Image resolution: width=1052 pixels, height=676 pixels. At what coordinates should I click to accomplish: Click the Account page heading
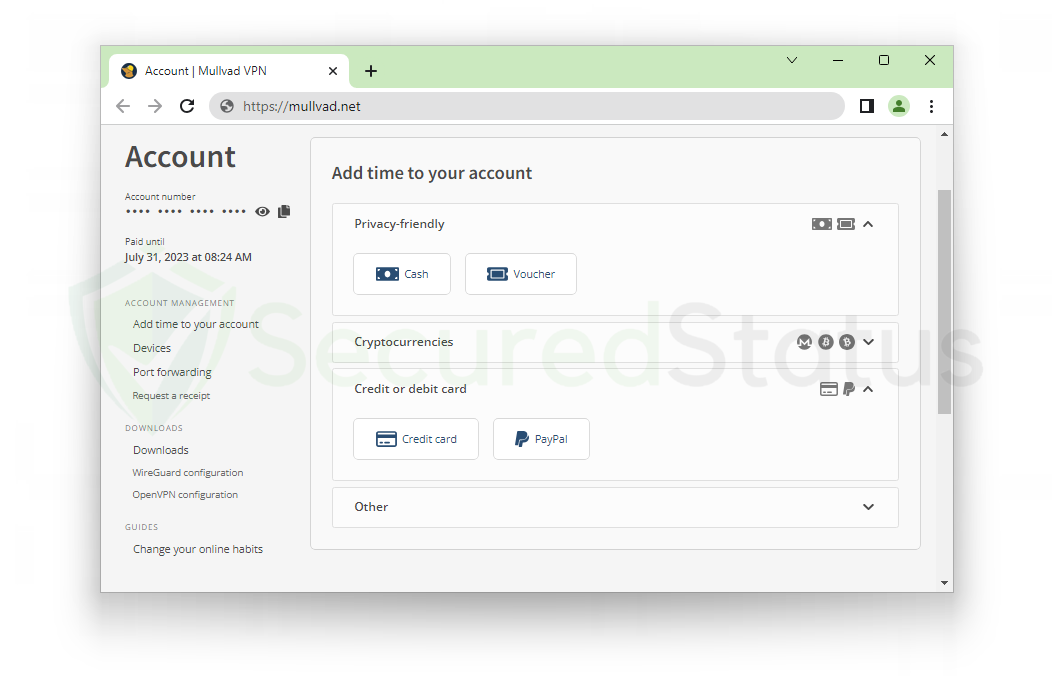click(180, 157)
